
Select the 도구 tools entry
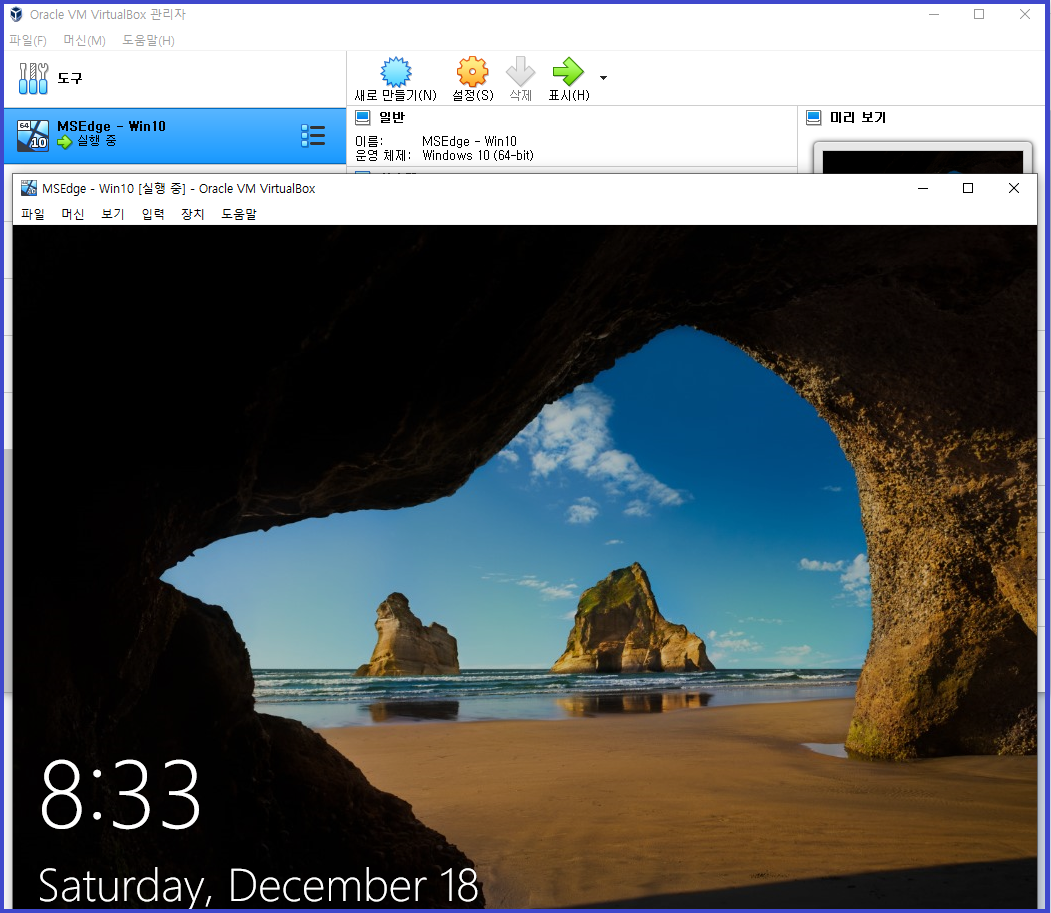tap(174, 78)
